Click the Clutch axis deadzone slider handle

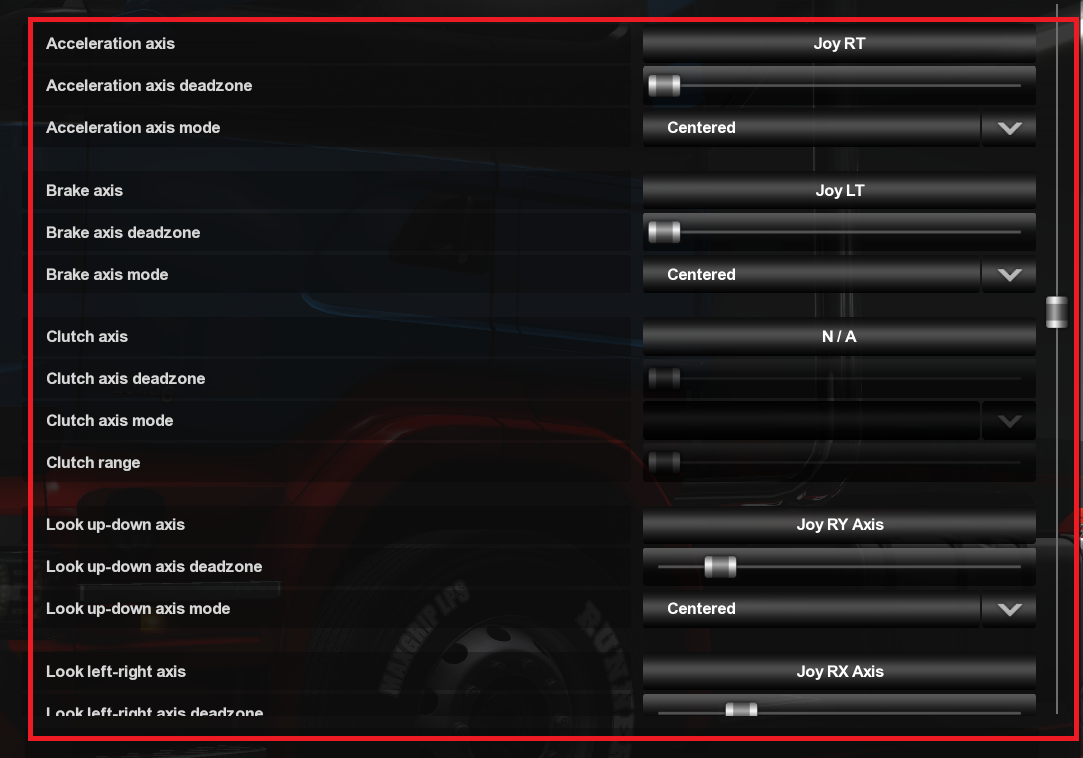[664, 379]
